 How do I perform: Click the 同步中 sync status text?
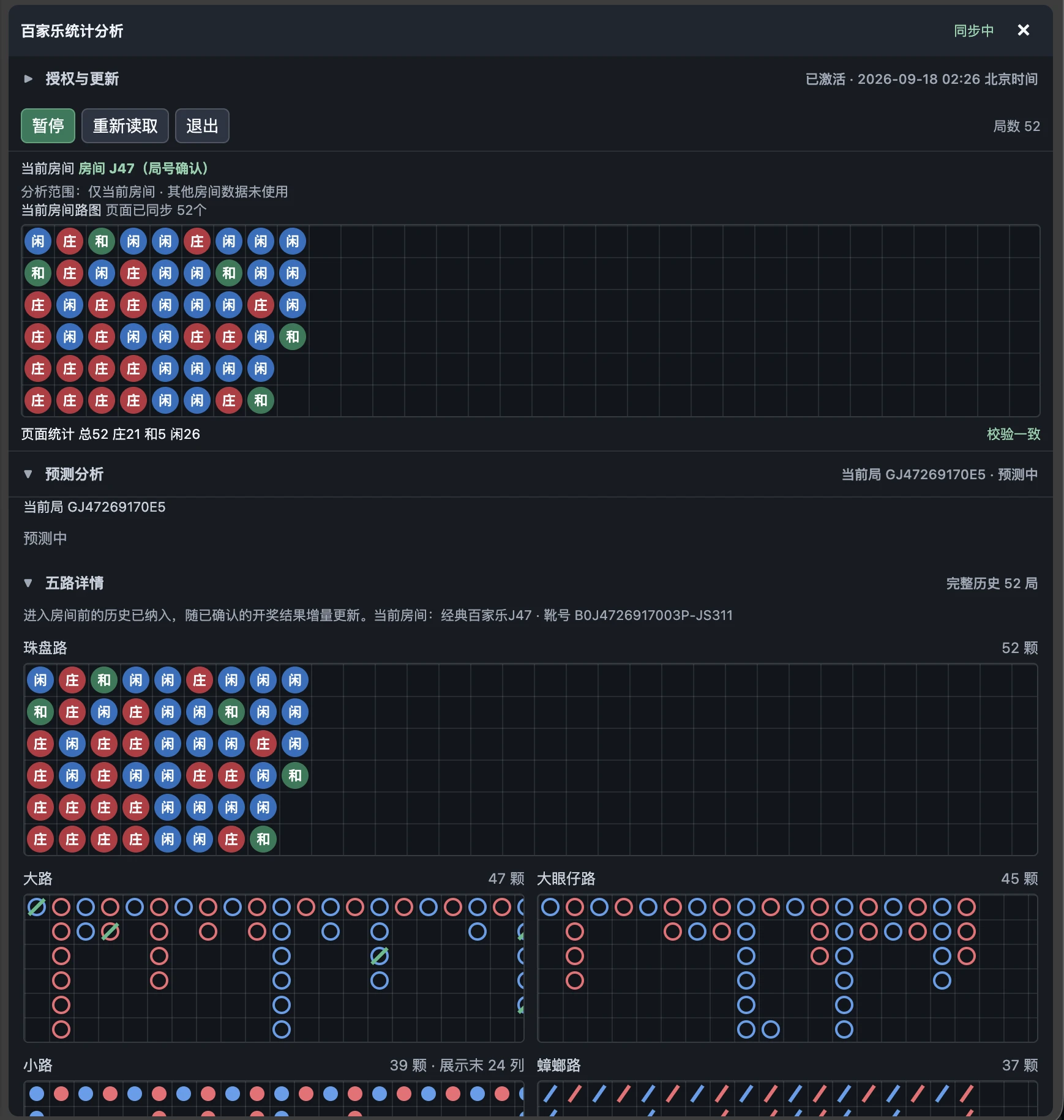point(973,31)
